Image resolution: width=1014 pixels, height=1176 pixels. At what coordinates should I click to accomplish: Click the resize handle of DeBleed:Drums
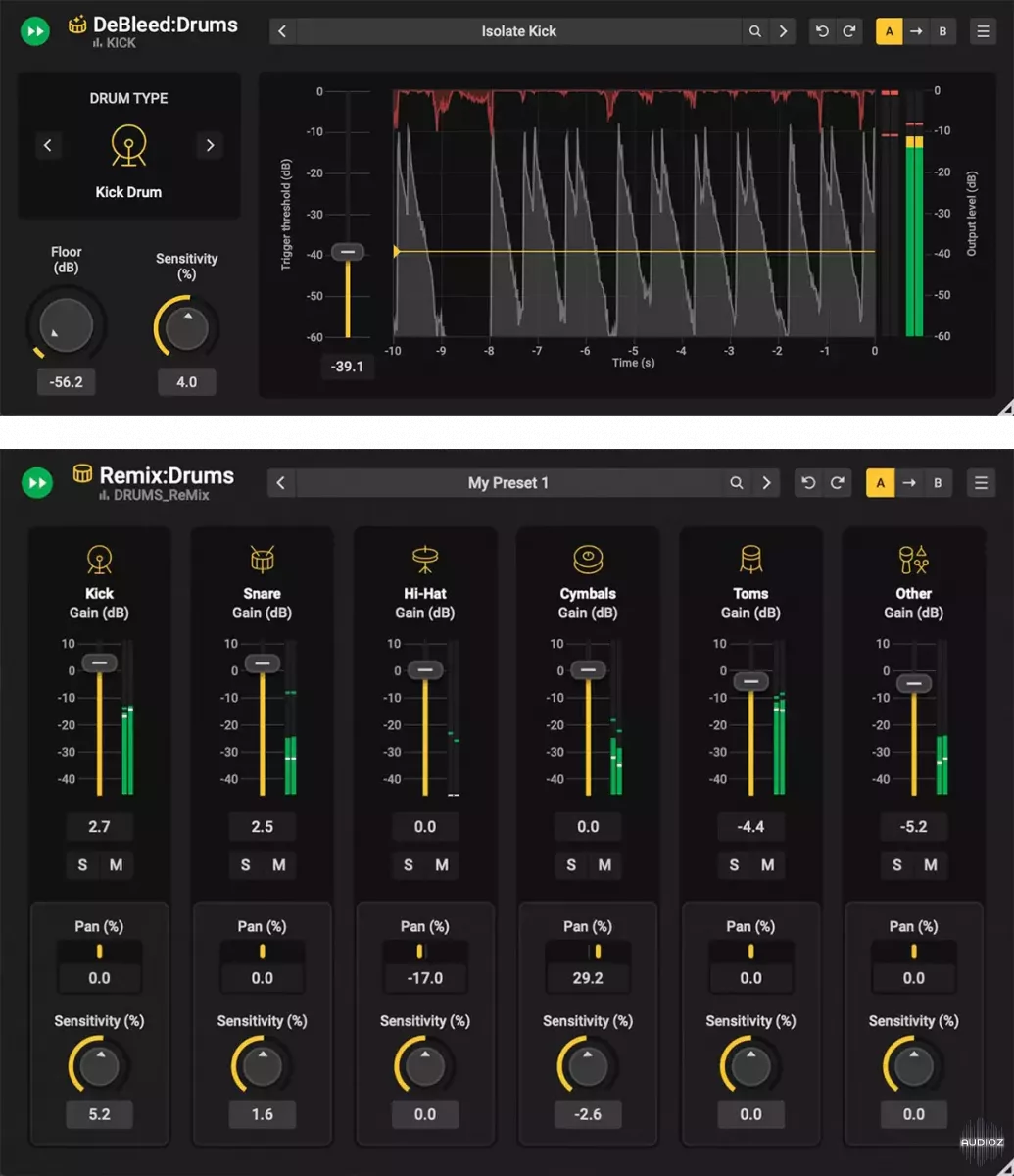click(x=1005, y=406)
